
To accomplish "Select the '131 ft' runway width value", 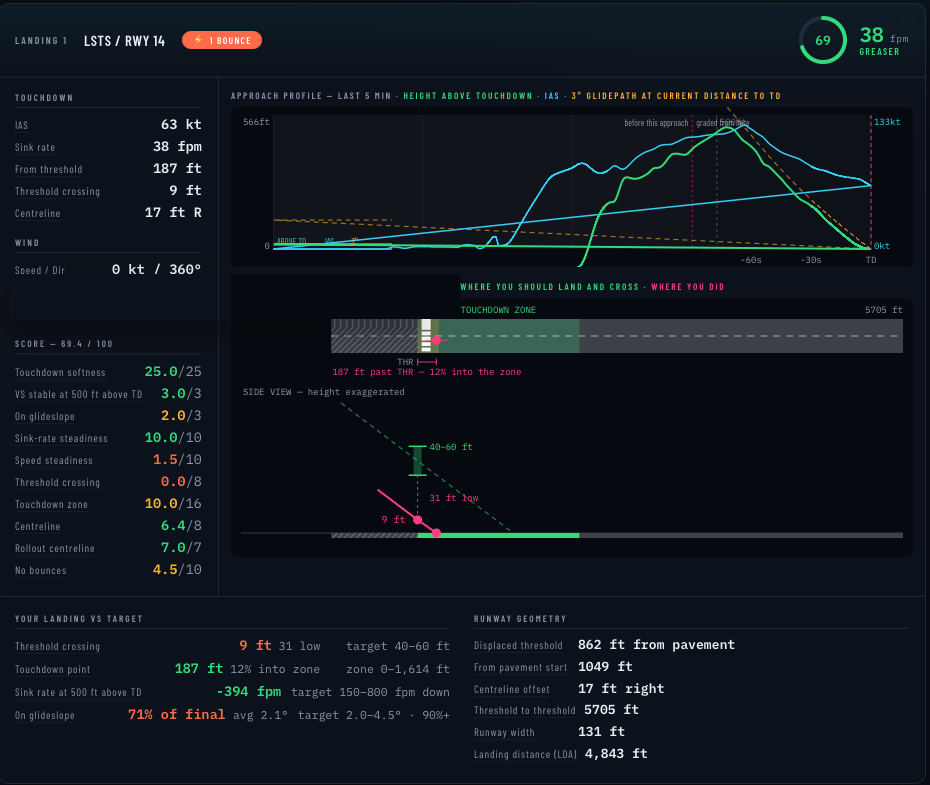I will 601,732.
